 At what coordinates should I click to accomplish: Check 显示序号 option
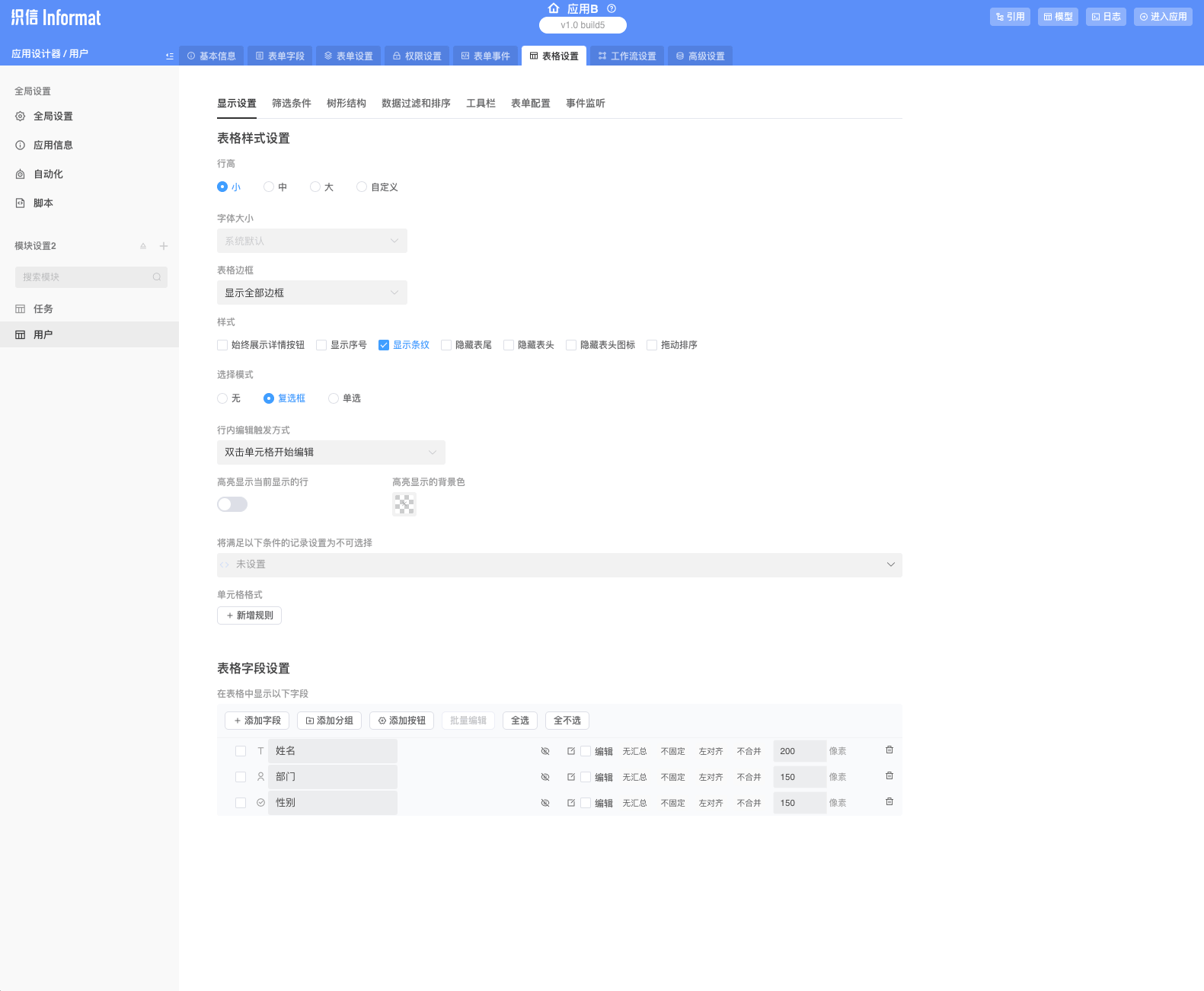coord(321,345)
